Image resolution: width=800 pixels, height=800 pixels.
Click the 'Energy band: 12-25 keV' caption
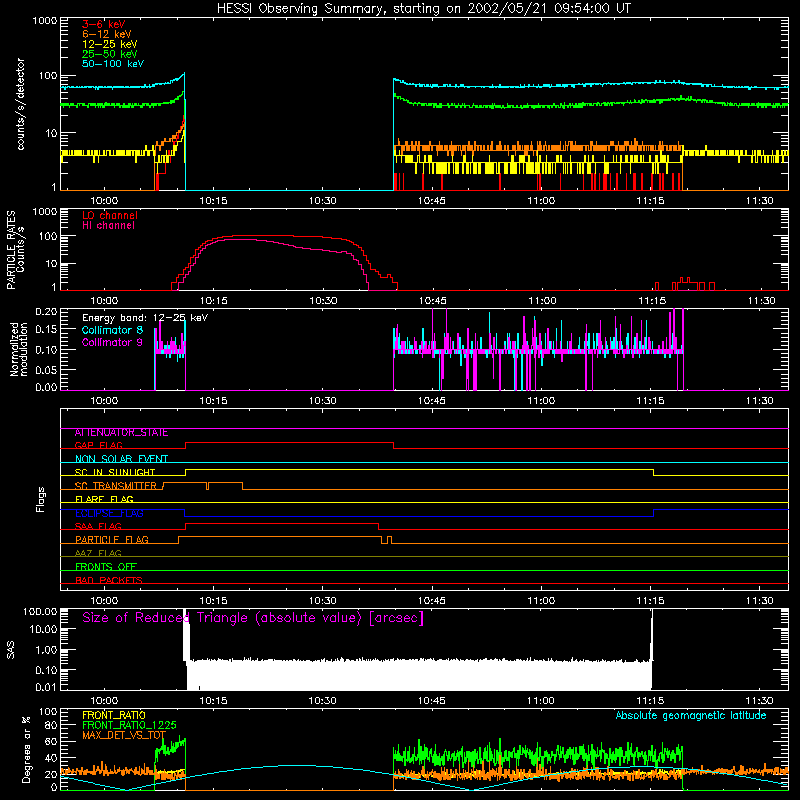click(145, 318)
